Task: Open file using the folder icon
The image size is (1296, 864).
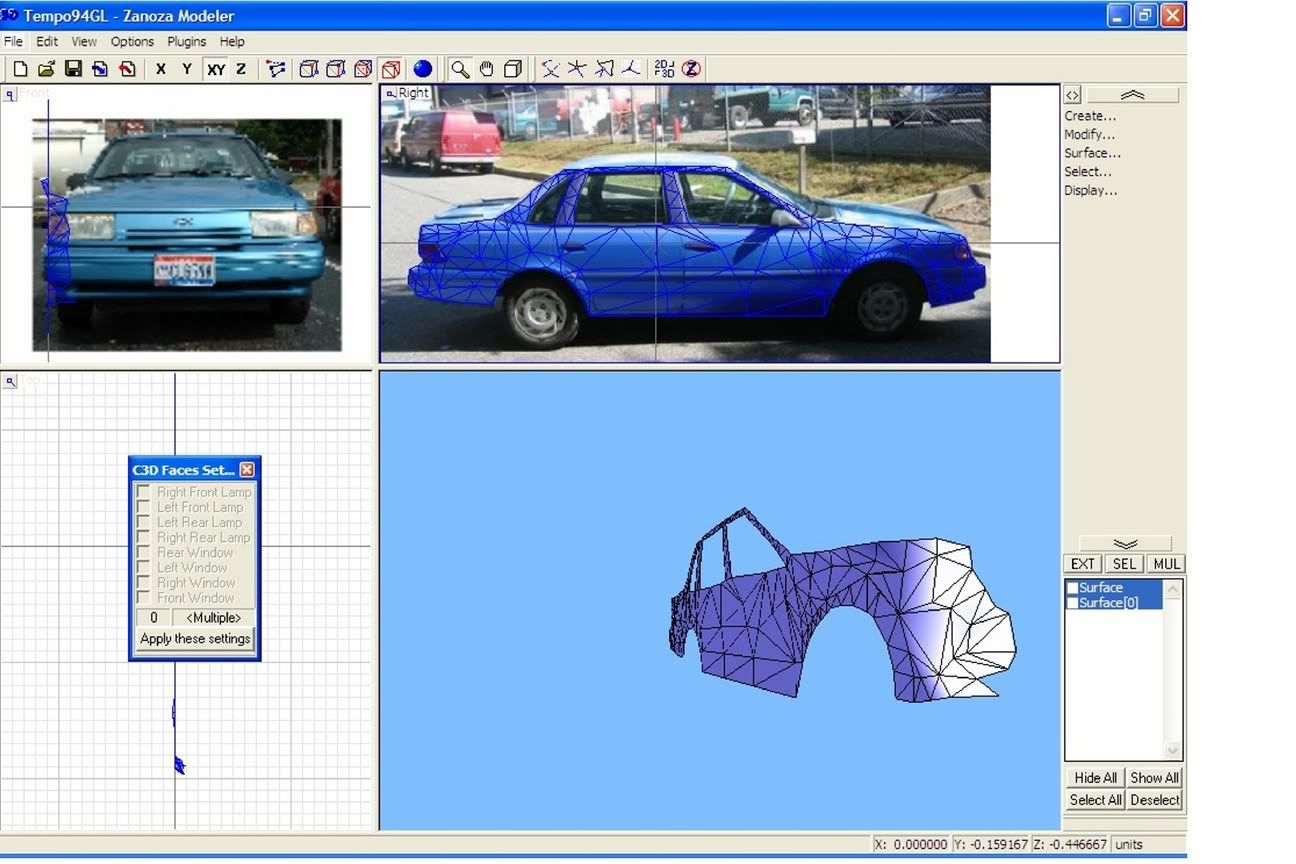Action: click(46, 69)
